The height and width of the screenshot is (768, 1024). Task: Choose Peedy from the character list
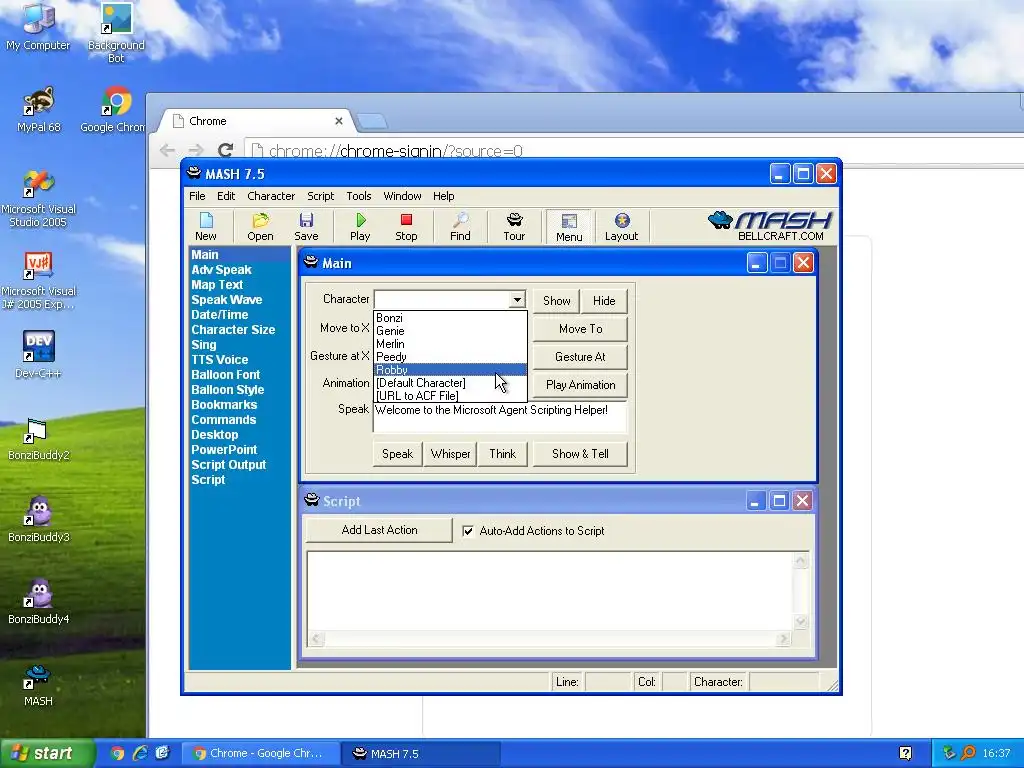[x=450, y=357]
